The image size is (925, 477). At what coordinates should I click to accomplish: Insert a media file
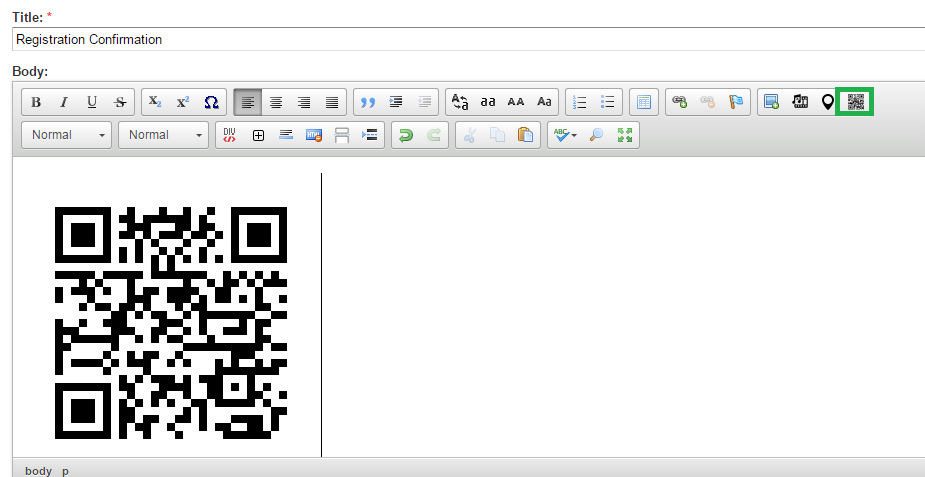(x=800, y=102)
